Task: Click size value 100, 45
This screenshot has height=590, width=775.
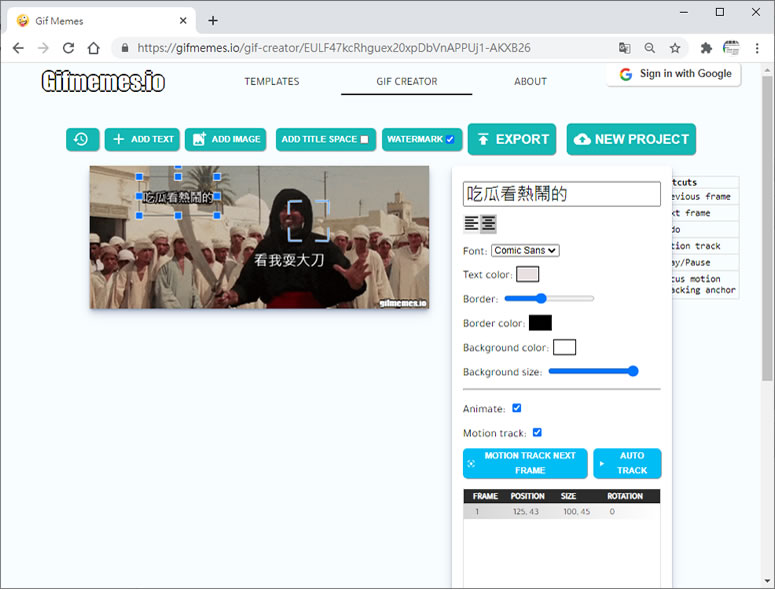Action: pos(576,511)
